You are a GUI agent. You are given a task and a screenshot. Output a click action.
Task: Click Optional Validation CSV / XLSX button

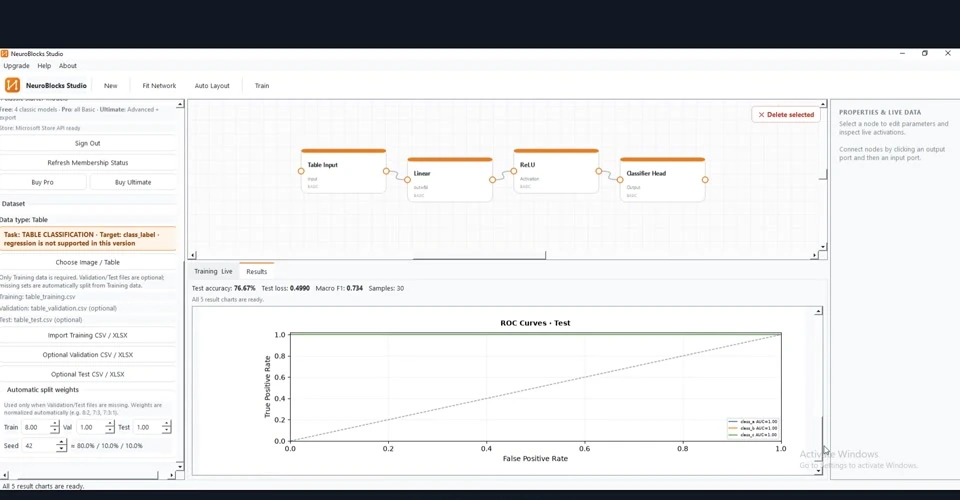(88, 355)
